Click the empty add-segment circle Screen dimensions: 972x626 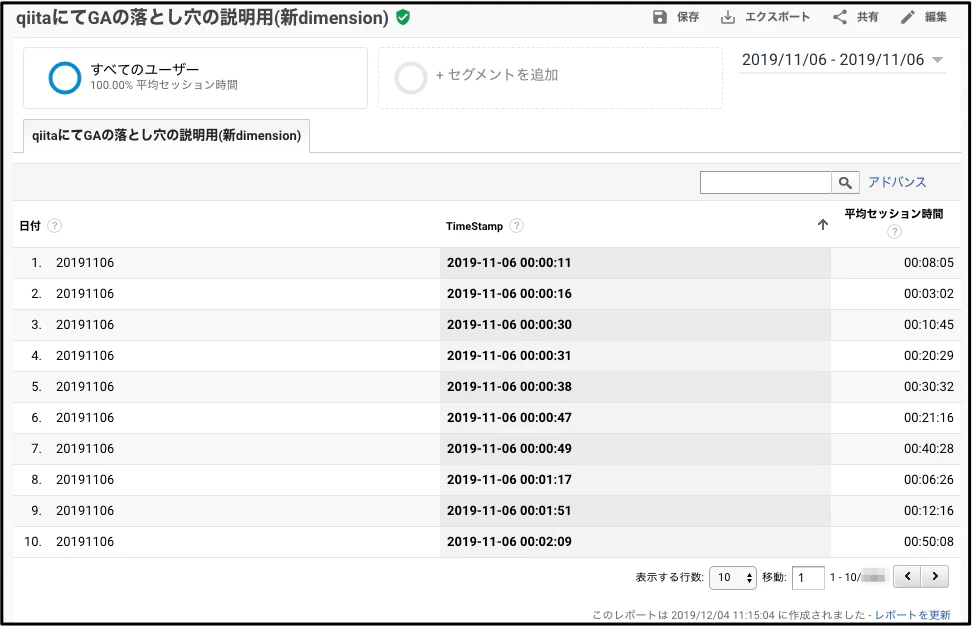click(410, 77)
